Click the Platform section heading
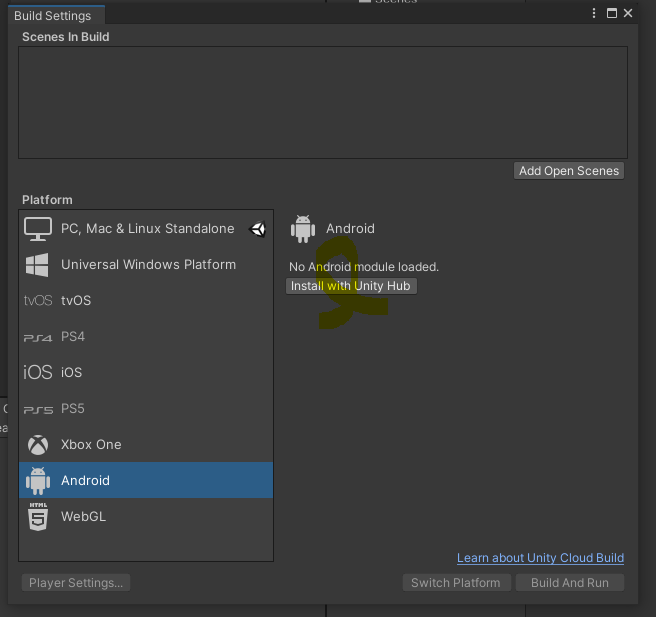Screen dimensions: 656x617 47,200
